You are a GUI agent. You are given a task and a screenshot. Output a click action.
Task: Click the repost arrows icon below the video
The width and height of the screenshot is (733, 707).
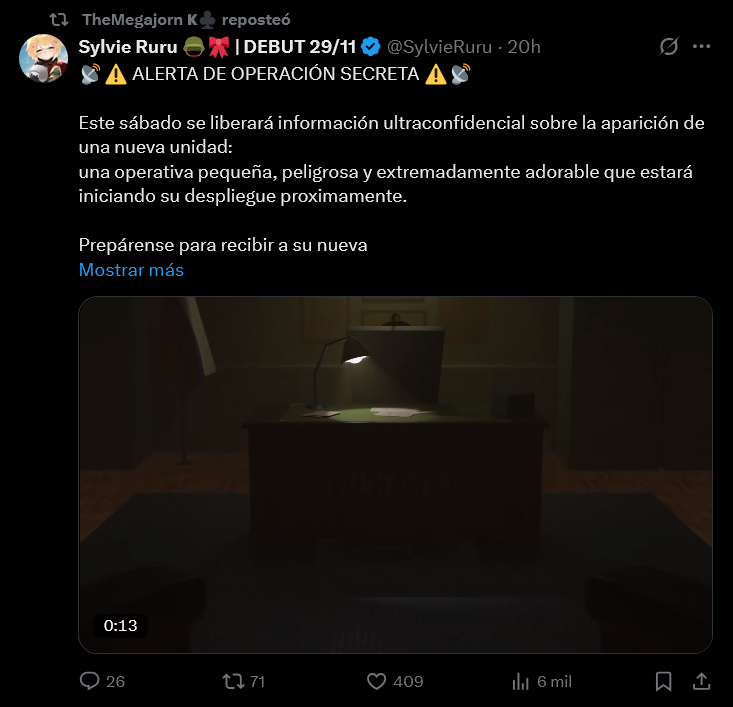click(233, 681)
